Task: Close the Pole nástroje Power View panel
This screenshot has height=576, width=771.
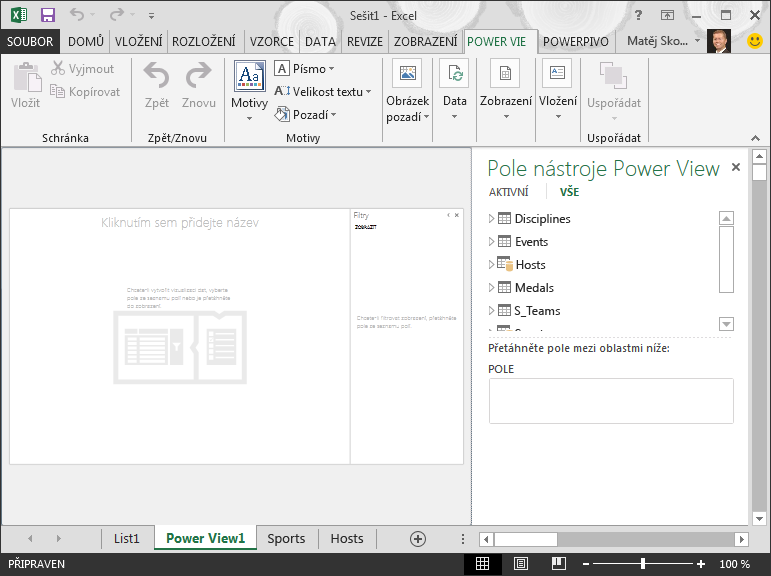Action: coord(736,167)
